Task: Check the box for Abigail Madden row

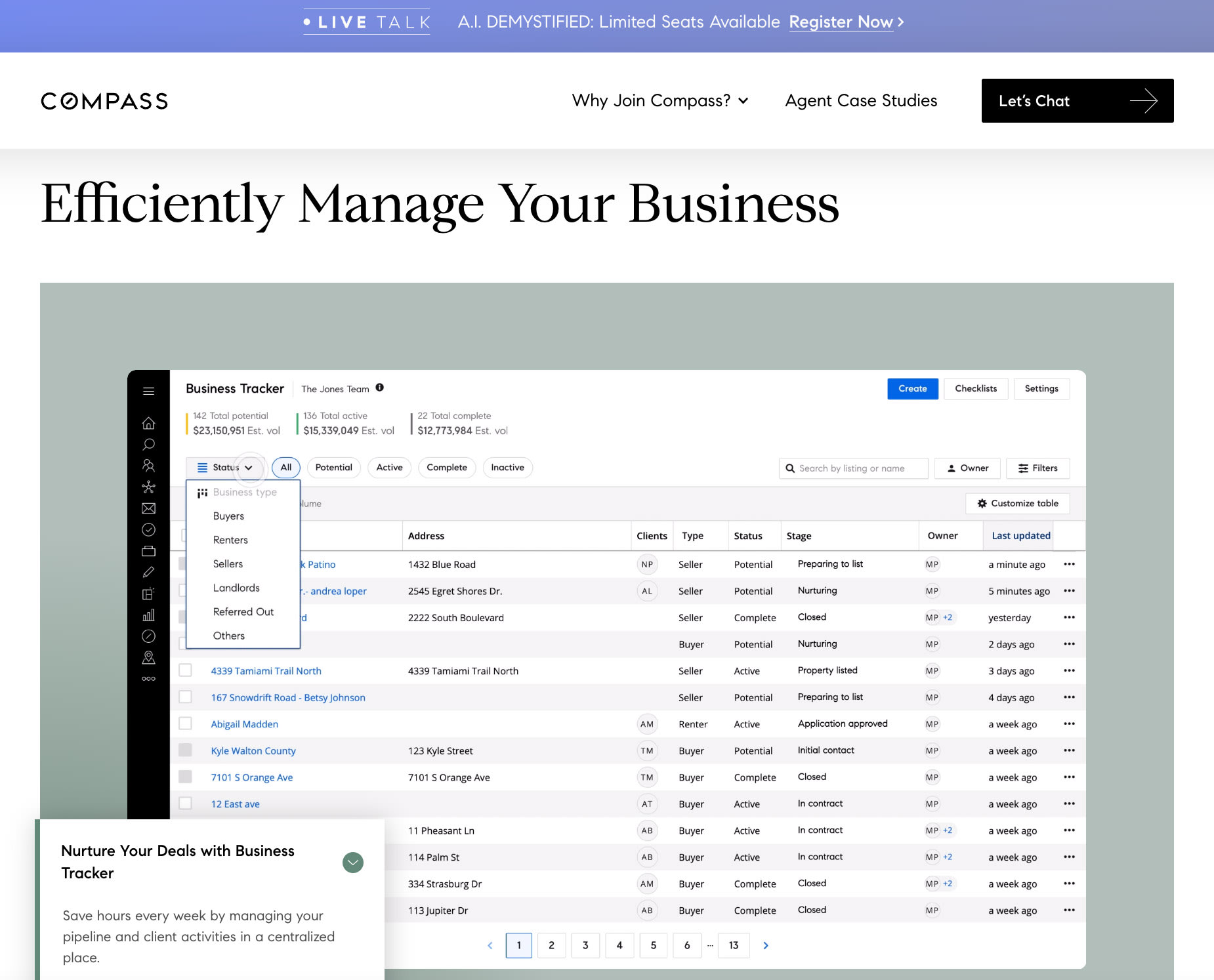Action: 186,723
